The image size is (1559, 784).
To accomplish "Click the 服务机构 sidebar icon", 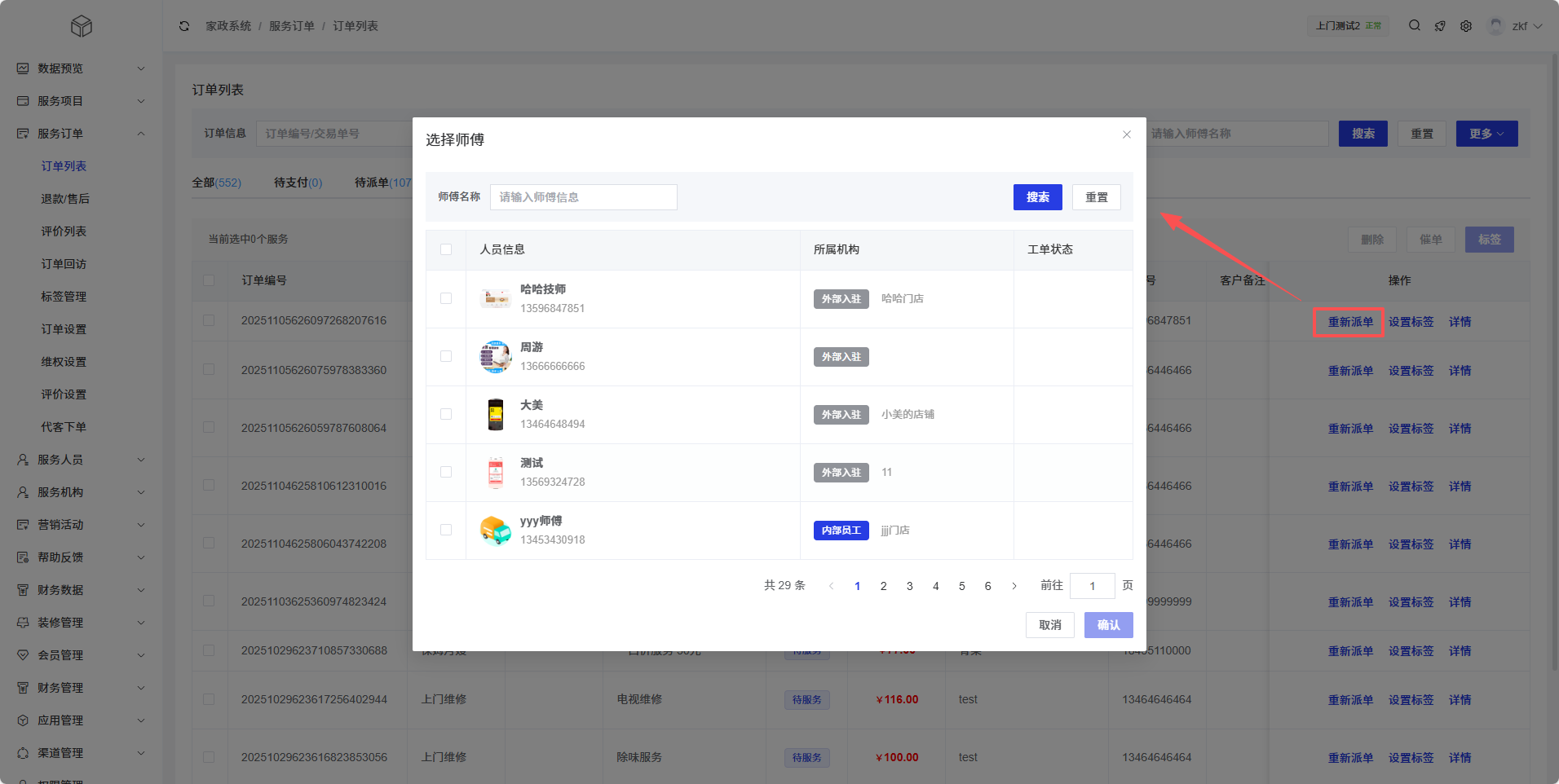I will tap(23, 492).
